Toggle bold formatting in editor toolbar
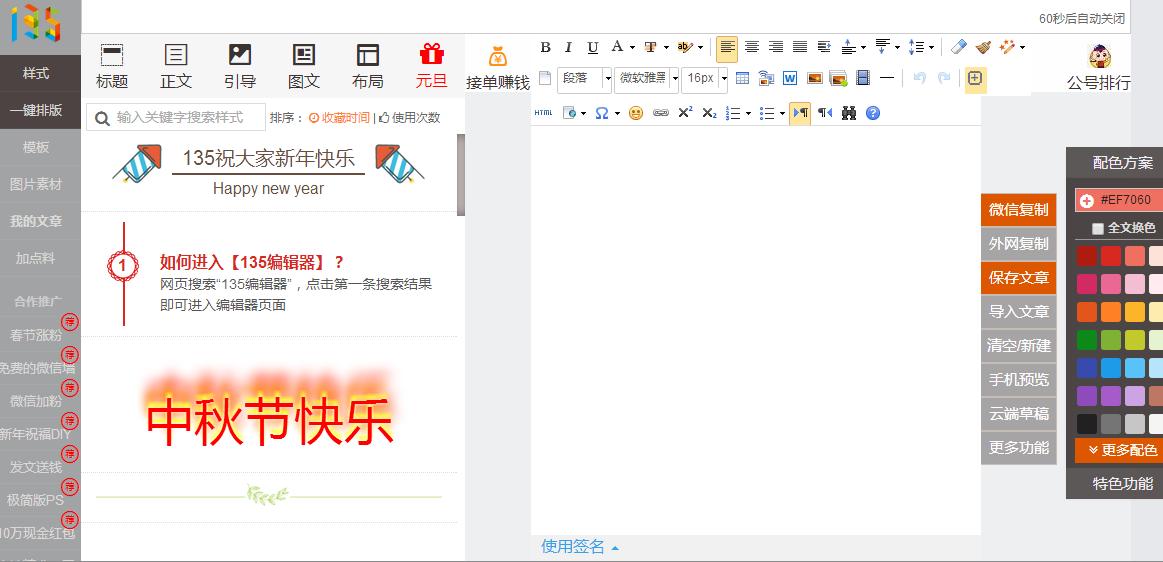 click(x=545, y=47)
